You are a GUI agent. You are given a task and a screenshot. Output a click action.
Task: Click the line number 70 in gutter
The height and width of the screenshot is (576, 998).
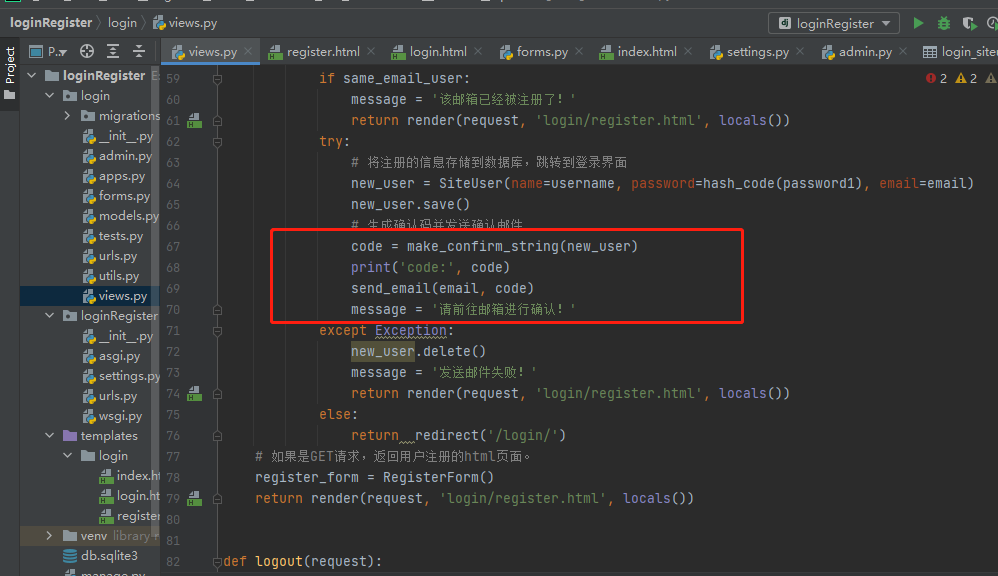click(x=172, y=310)
